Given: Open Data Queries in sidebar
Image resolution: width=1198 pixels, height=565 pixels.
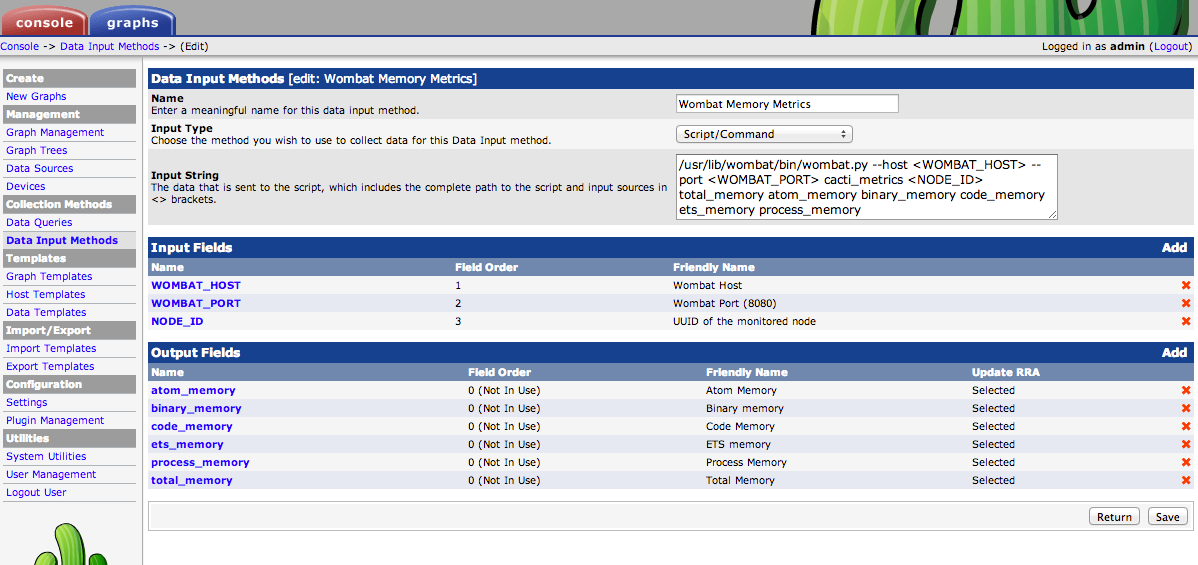Looking at the screenshot, I should (x=39, y=222).
